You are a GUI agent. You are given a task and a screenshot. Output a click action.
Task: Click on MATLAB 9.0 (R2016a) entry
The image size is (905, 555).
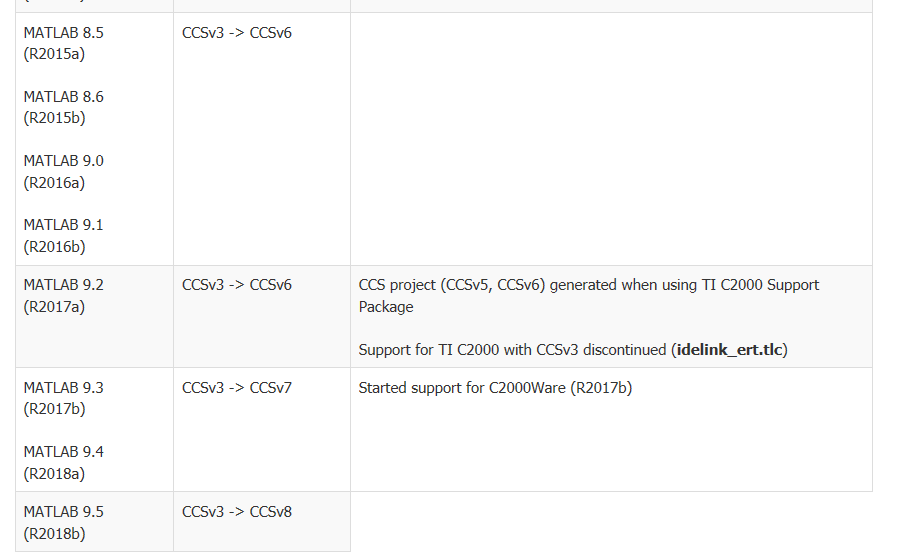click(63, 171)
